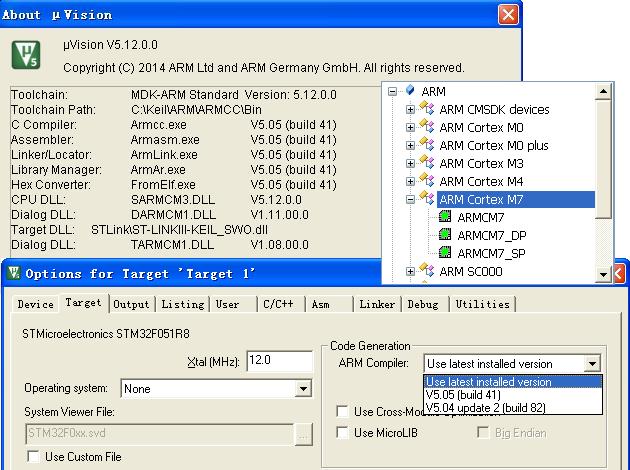This screenshot has height=470, width=630.
Task: Close the About µVision dialog
Action: pyautogui.click(x=508, y=15)
